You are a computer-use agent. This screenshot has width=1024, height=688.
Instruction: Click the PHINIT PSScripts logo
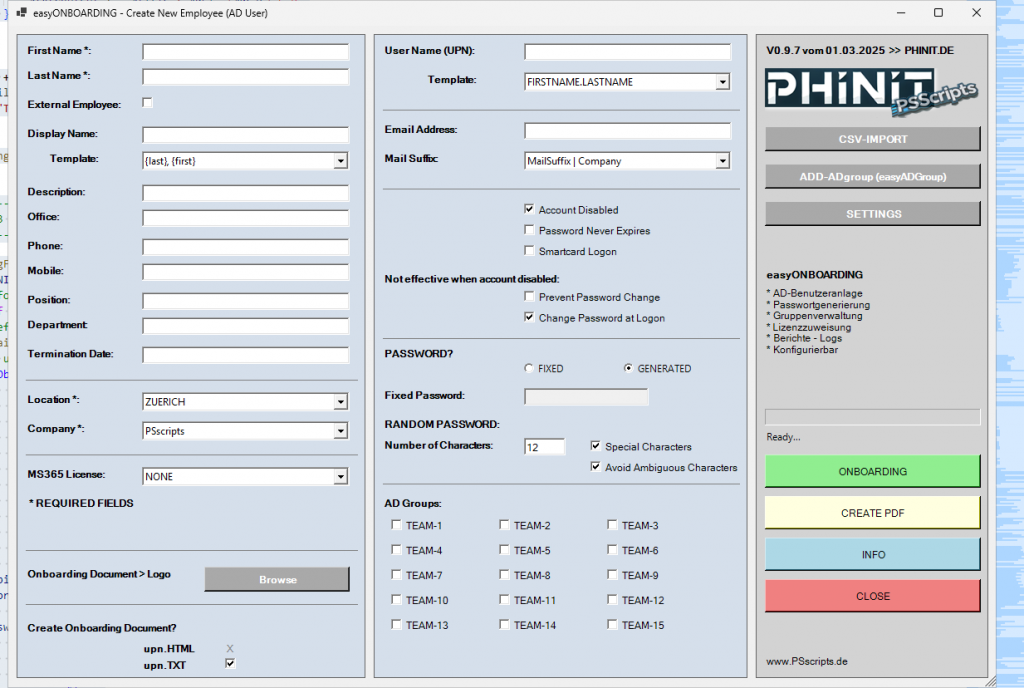[x=871, y=89]
